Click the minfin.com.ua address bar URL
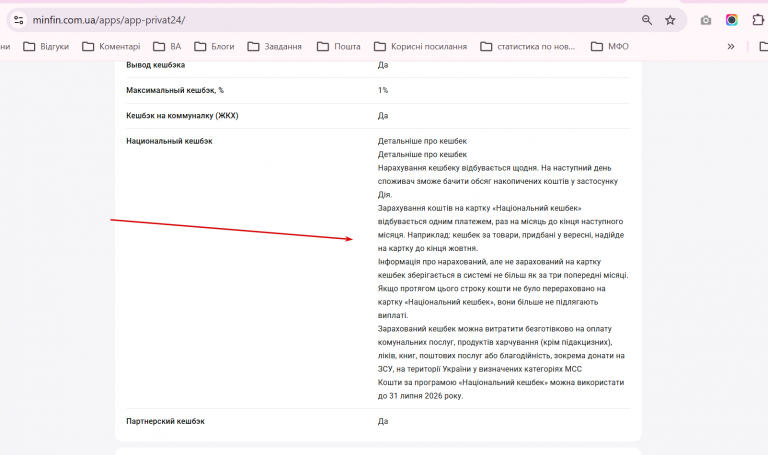Viewport: 768px width, 455px height. (x=109, y=20)
